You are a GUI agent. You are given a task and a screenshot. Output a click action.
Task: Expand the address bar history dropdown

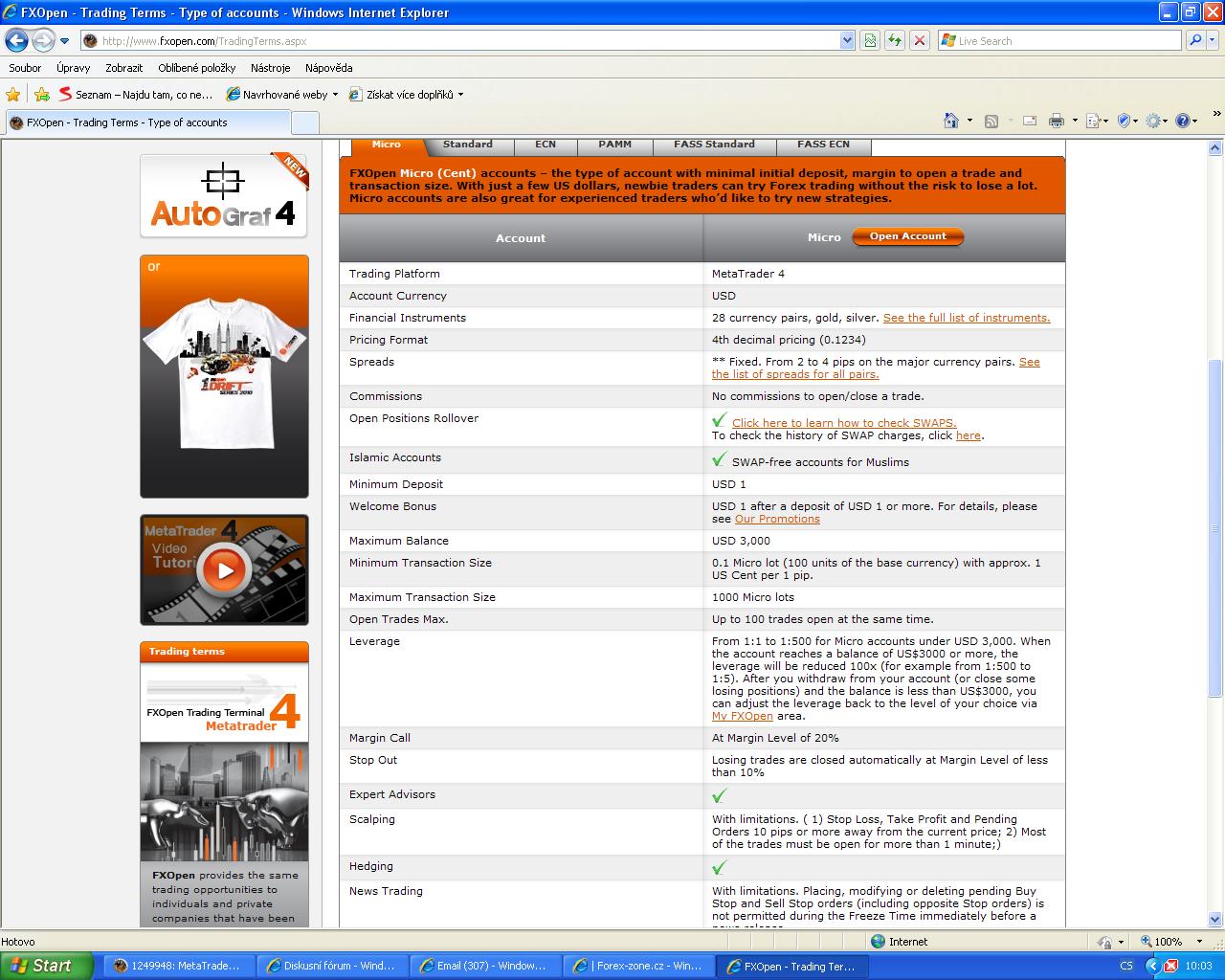pyautogui.click(x=847, y=41)
